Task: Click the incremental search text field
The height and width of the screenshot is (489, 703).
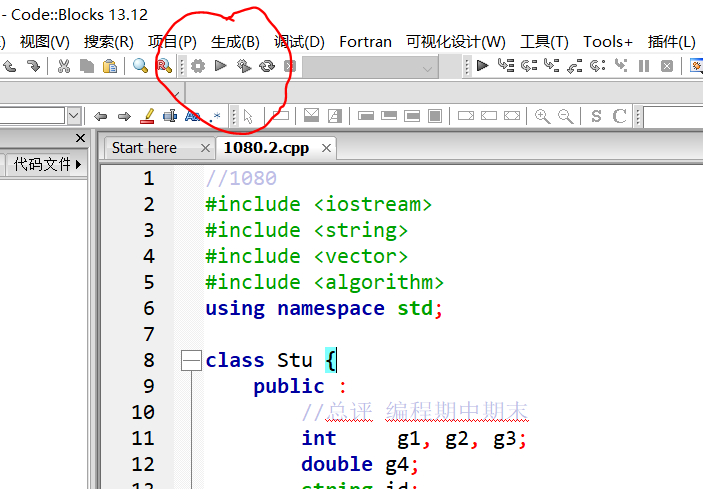Action: coord(32,116)
